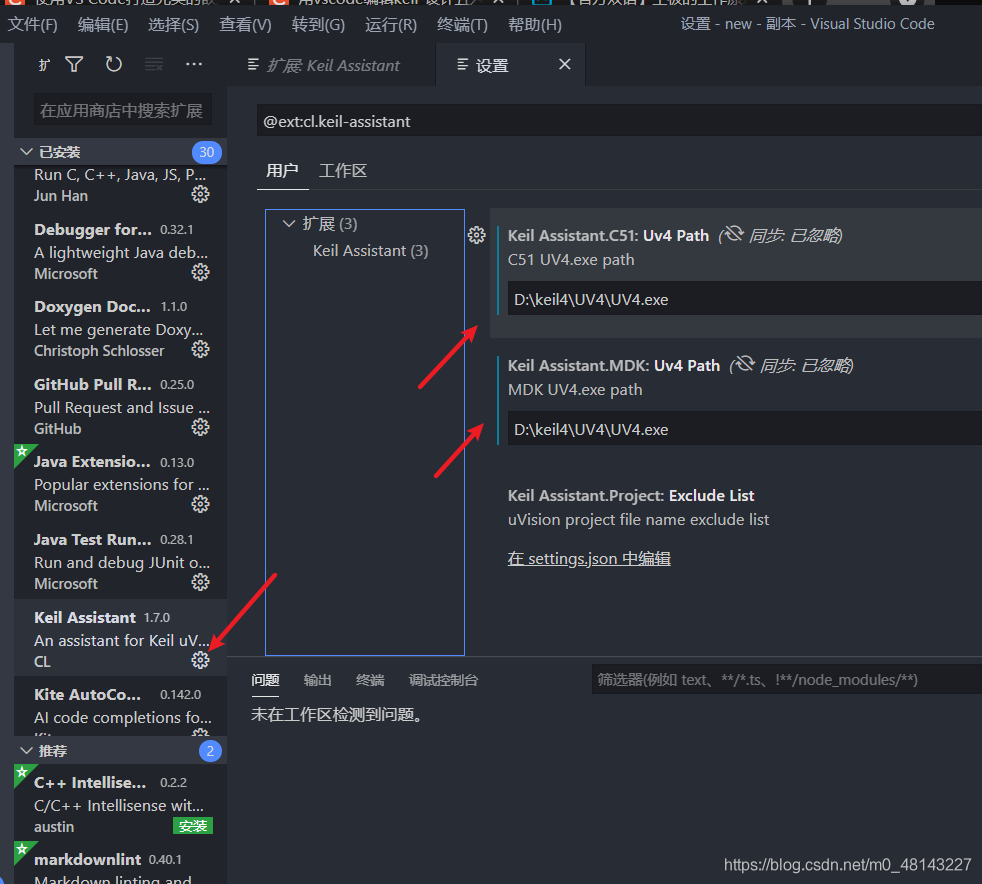982x884 pixels.
Task: Install the C++ Intellisense extension
Action: pos(193,826)
